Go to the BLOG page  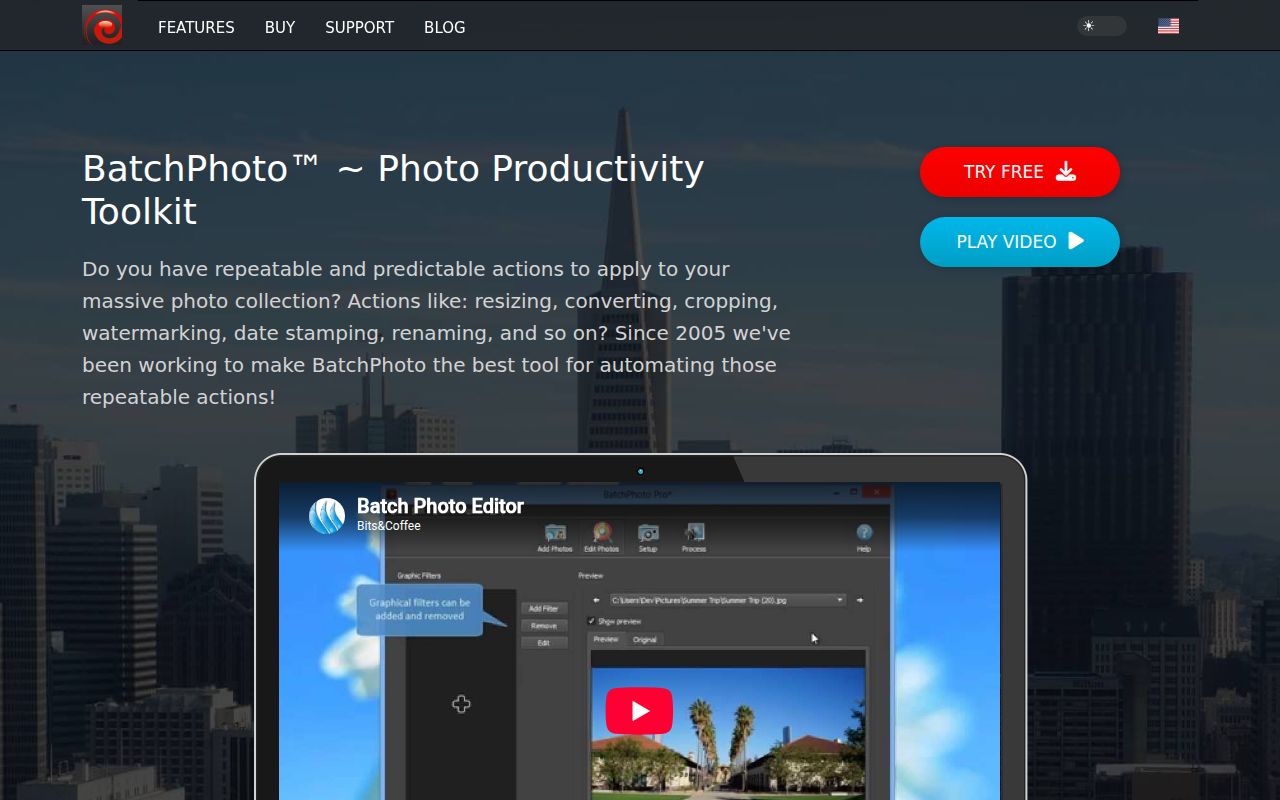pos(444,27)
